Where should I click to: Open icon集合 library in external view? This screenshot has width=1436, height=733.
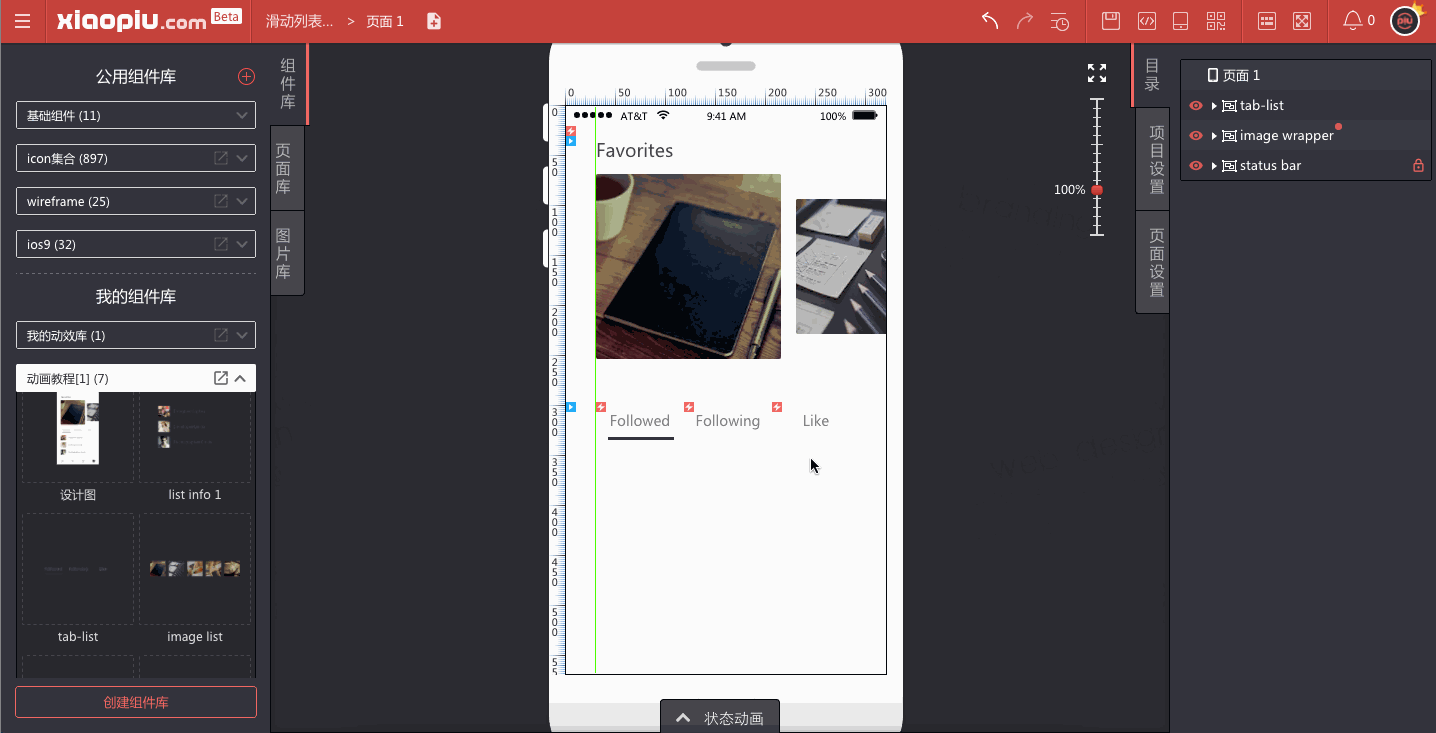(221, 158)
